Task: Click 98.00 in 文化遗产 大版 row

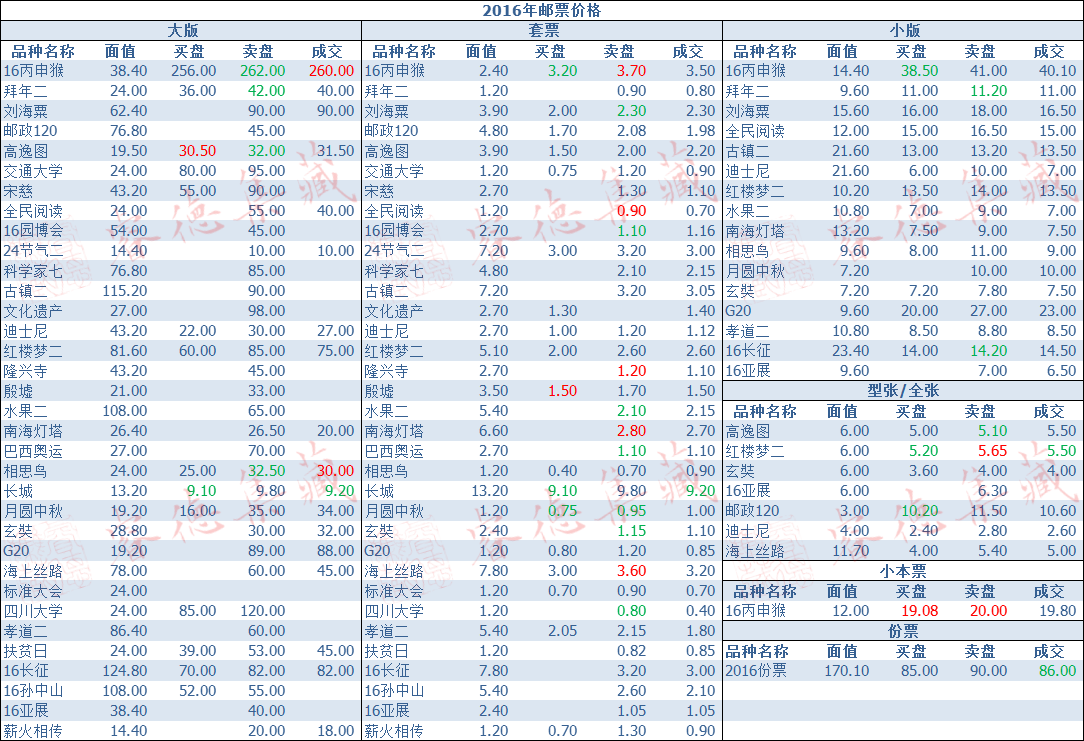Action: coord(267,311)
